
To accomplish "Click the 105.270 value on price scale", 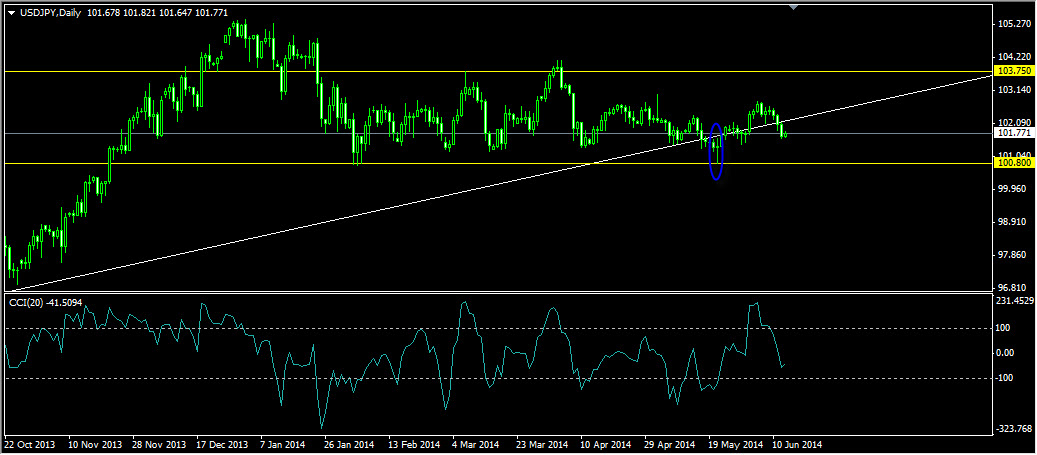I will 1015,24.
